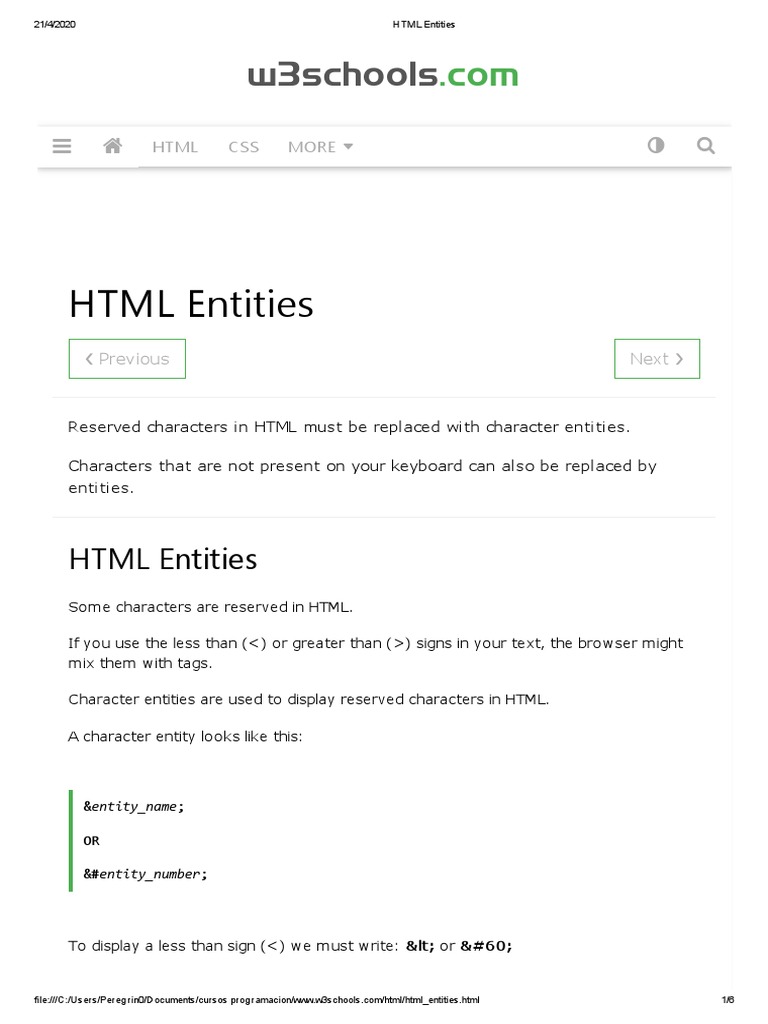This screenshot has height=1024, width=768.
Task: Click the main HTML Entities heading
Action: [x=191, y=304]
